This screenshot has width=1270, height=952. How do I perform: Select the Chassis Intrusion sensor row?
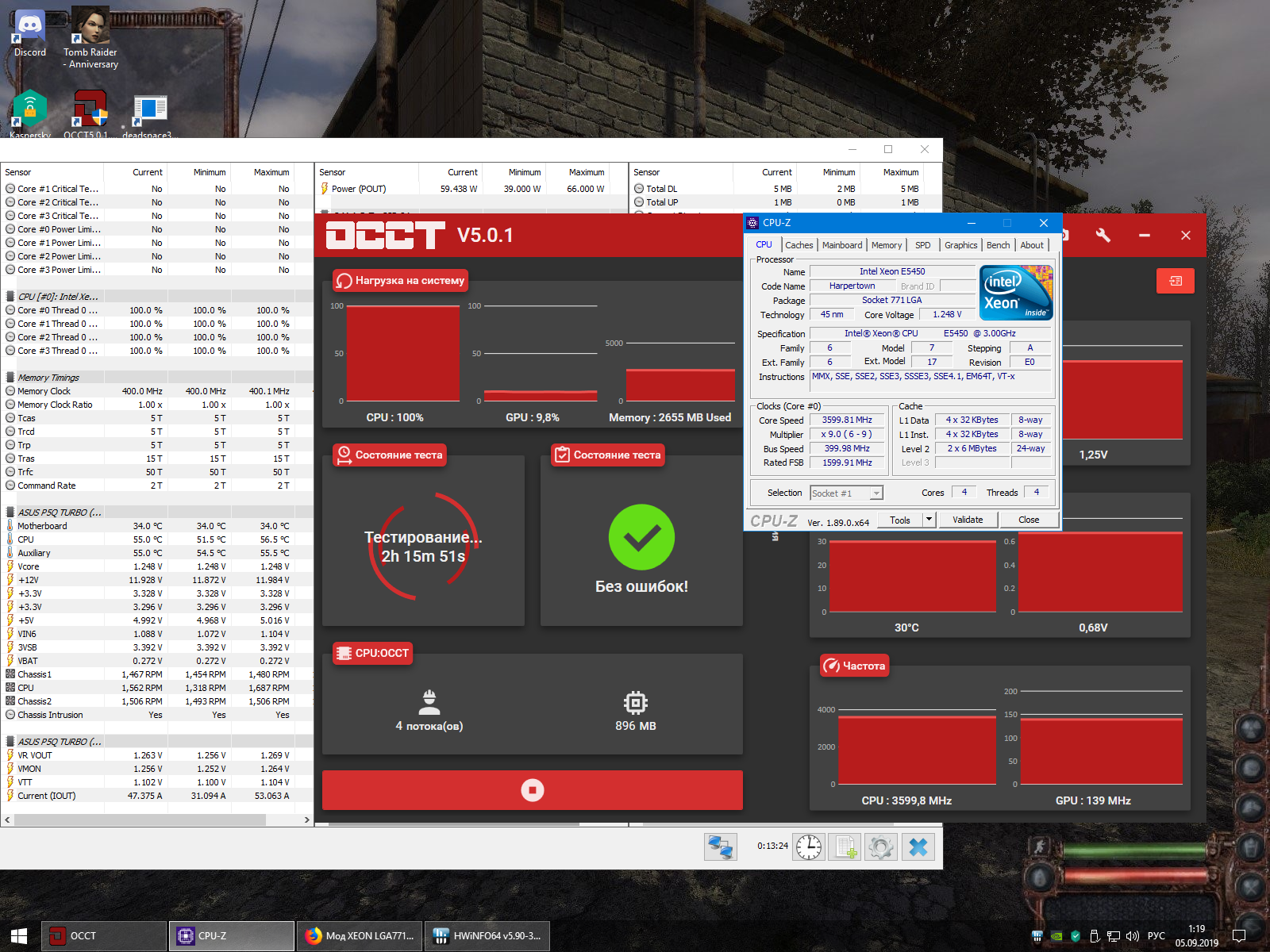pyautogui.click(x=157, y=715)
